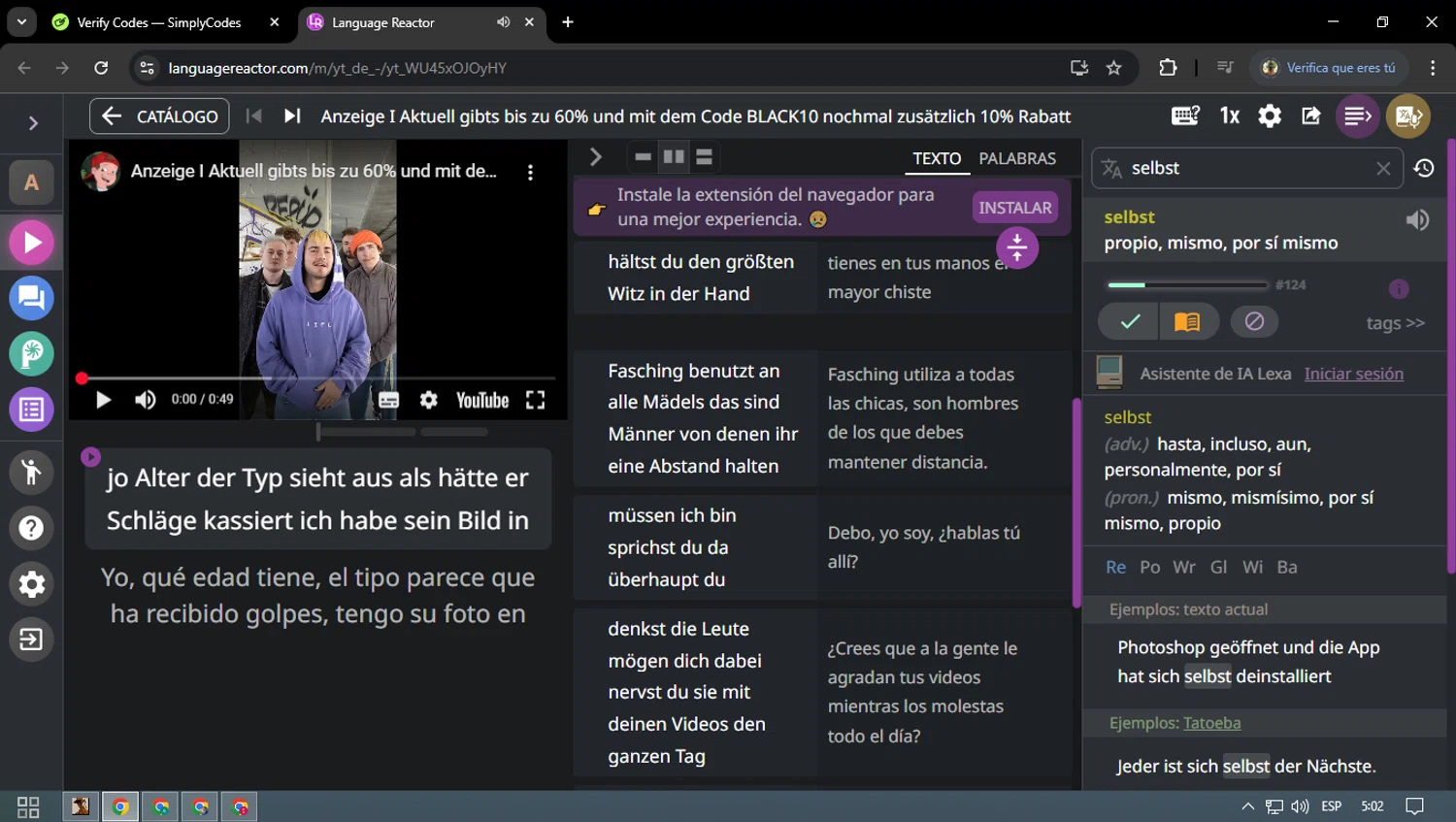Click the export subtitles icon
The width and height of the screenshot is (1456, 822).
(1310, 115)
